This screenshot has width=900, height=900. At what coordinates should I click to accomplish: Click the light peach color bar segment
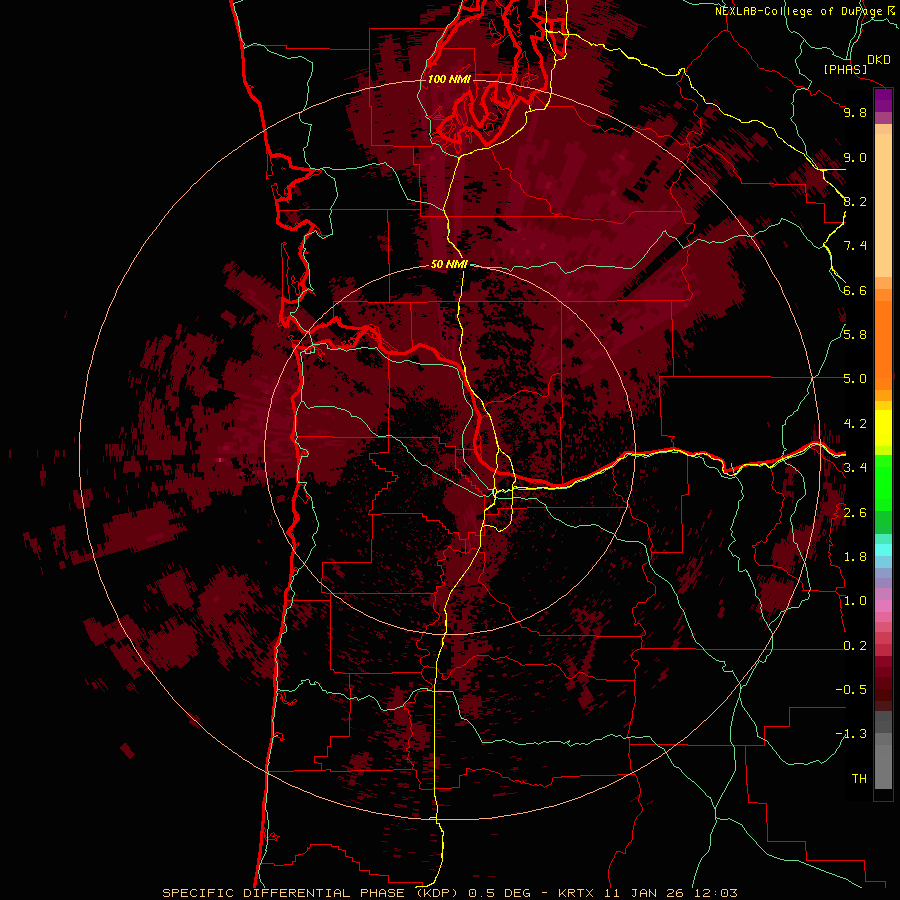883,205
